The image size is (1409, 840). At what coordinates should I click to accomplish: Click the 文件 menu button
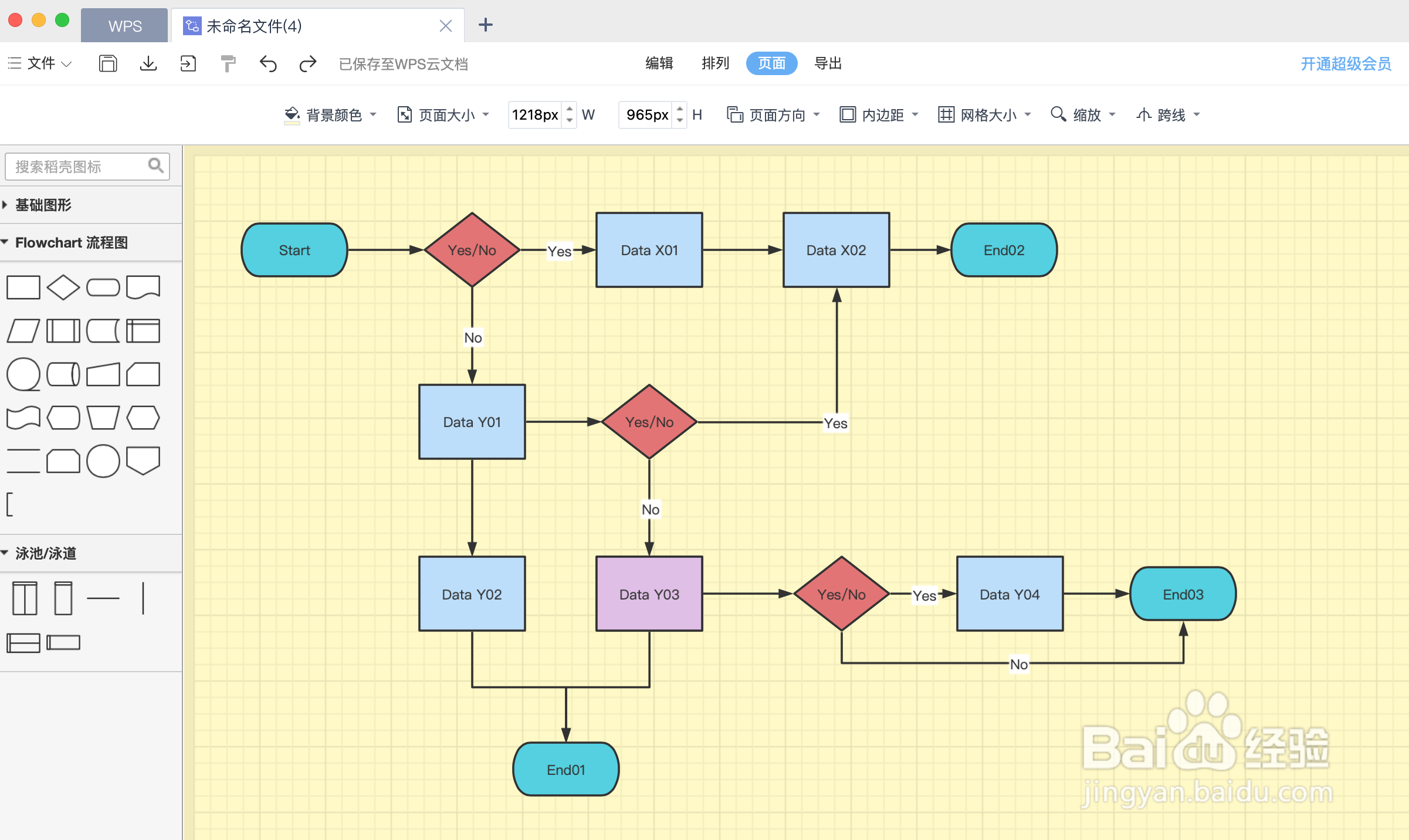[40, 63]
